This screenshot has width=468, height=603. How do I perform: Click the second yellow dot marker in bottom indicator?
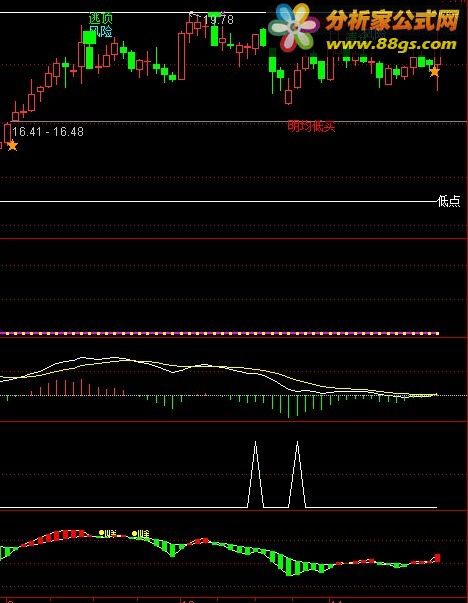(x=134, y=533)
